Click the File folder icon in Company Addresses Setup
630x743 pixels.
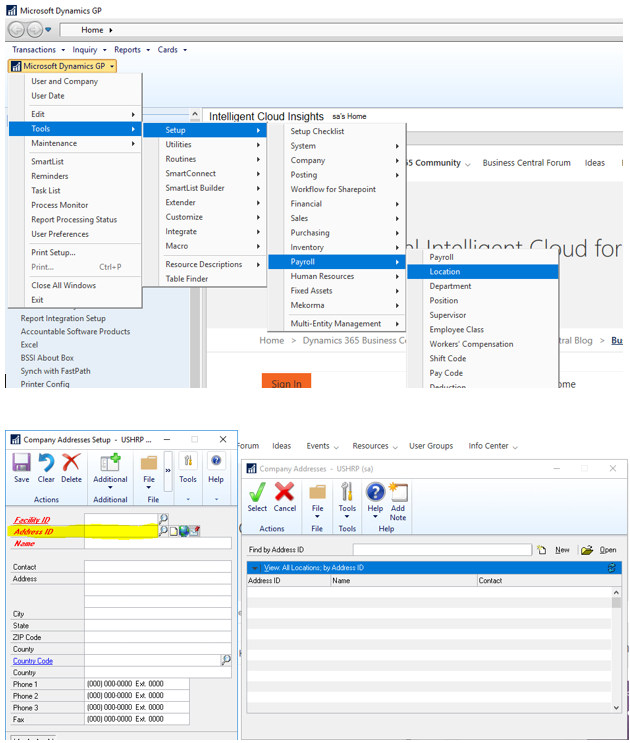point(149,463)
